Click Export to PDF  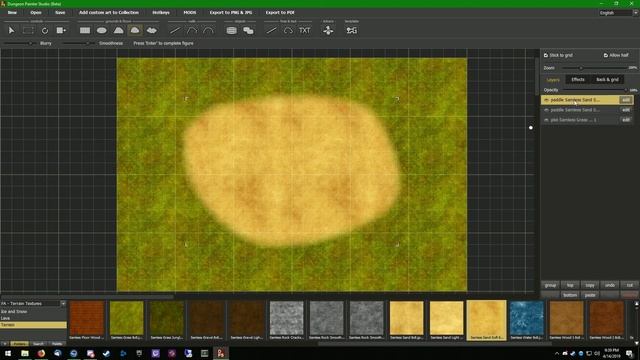pyautogui.click(x=280, y=13)
